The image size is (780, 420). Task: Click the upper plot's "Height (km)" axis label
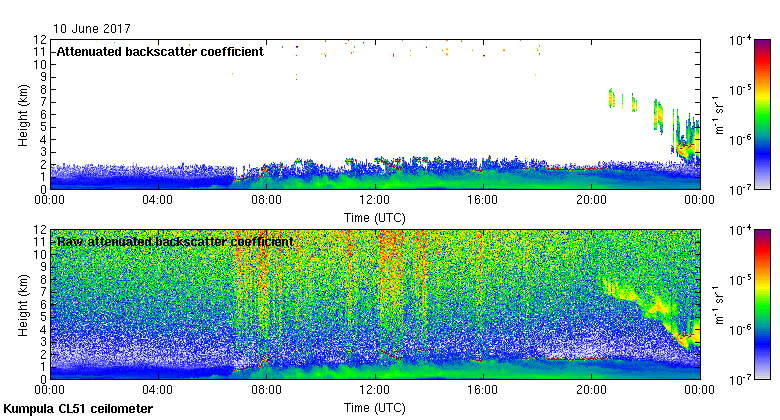click(x=23, y=115)
